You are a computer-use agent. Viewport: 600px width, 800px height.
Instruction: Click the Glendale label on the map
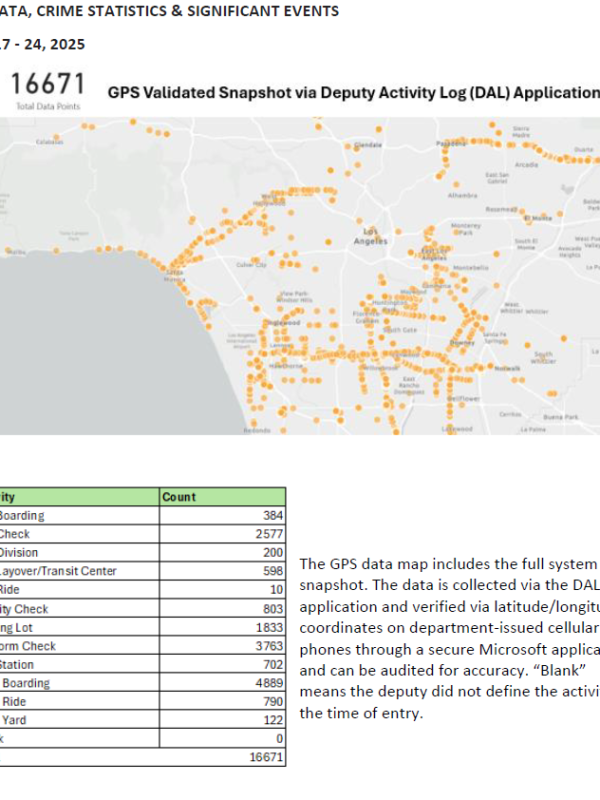pyautogui.click(x=368, y=145)
